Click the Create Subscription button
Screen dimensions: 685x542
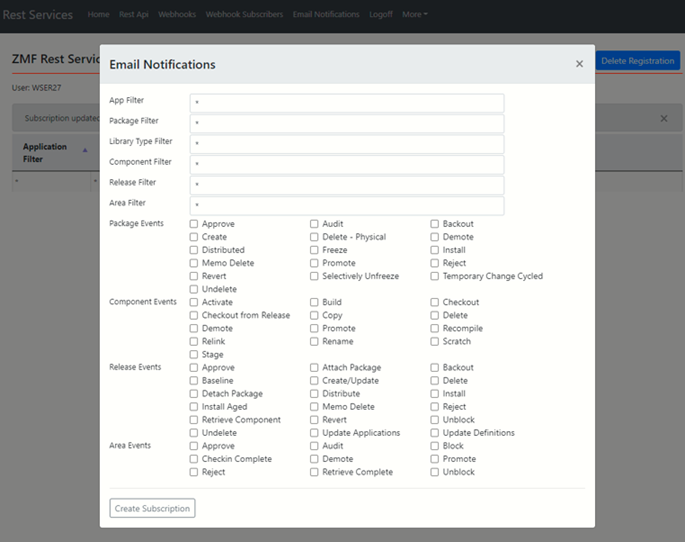point(152,508)
